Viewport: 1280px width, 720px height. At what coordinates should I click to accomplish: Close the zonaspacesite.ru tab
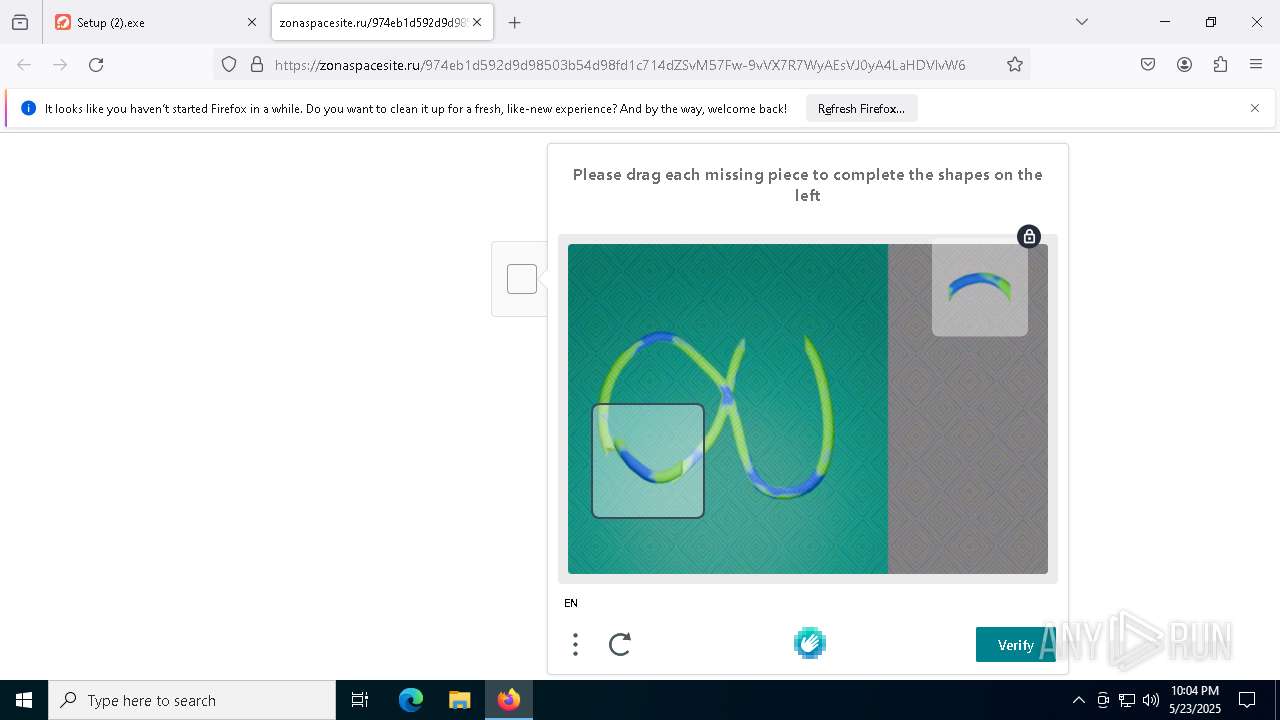pos(477,22)
